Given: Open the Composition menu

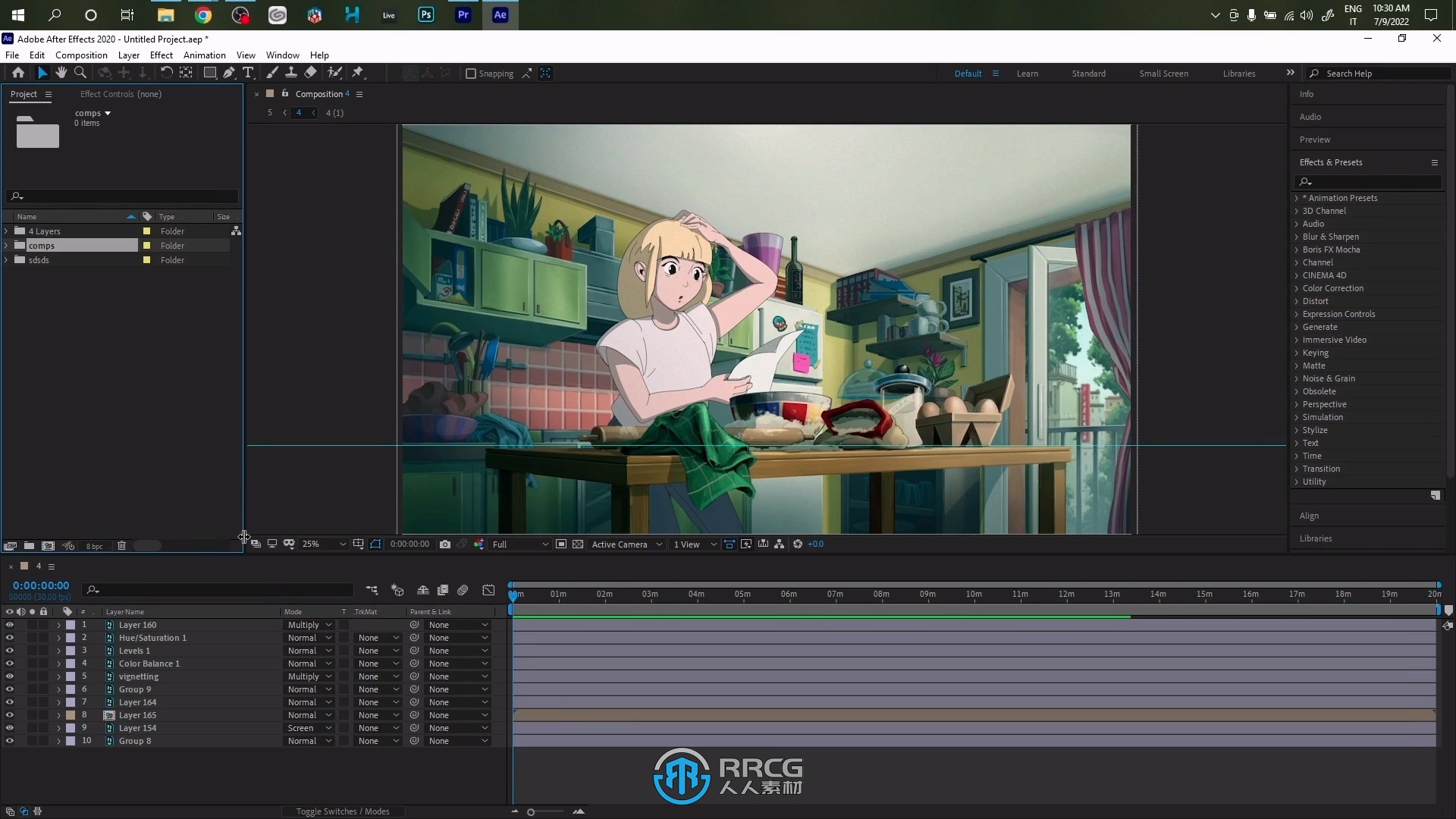Looking at the screenshot, I should (81, 55).
